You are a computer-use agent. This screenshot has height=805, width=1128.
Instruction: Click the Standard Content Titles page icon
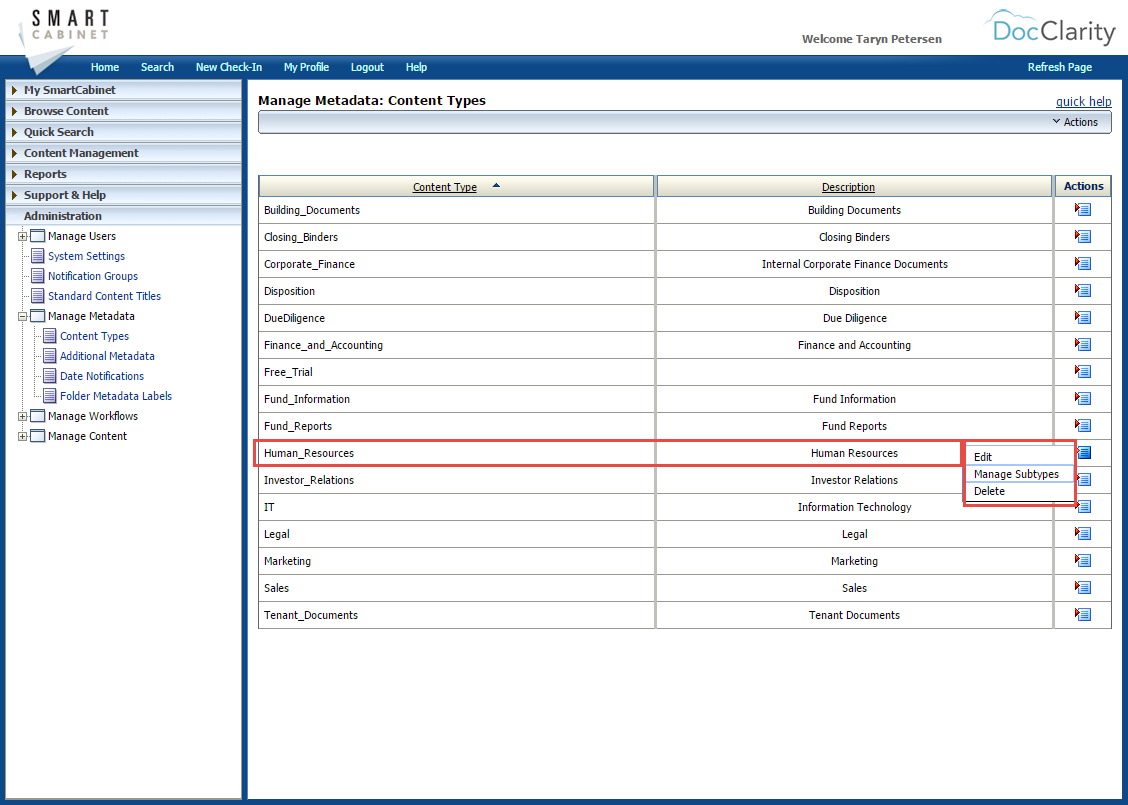click(x=38, y=296)
